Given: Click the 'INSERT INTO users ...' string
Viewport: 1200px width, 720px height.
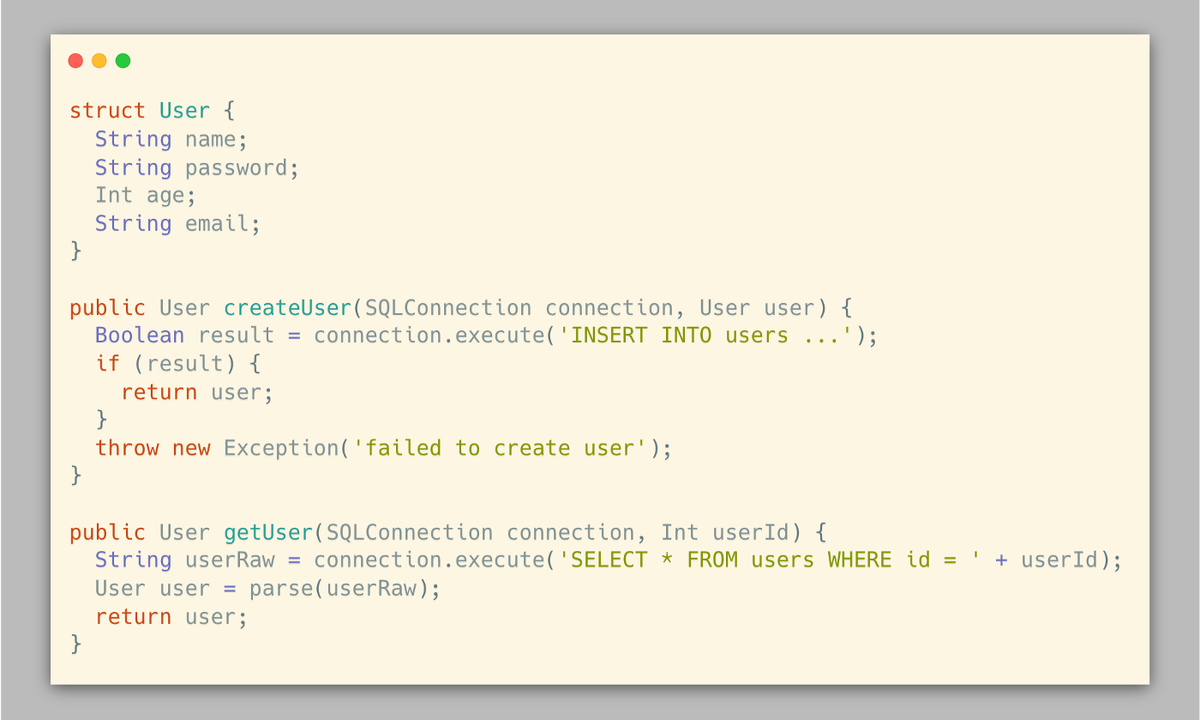Looking at the screenshot, I should click(705, 335).
